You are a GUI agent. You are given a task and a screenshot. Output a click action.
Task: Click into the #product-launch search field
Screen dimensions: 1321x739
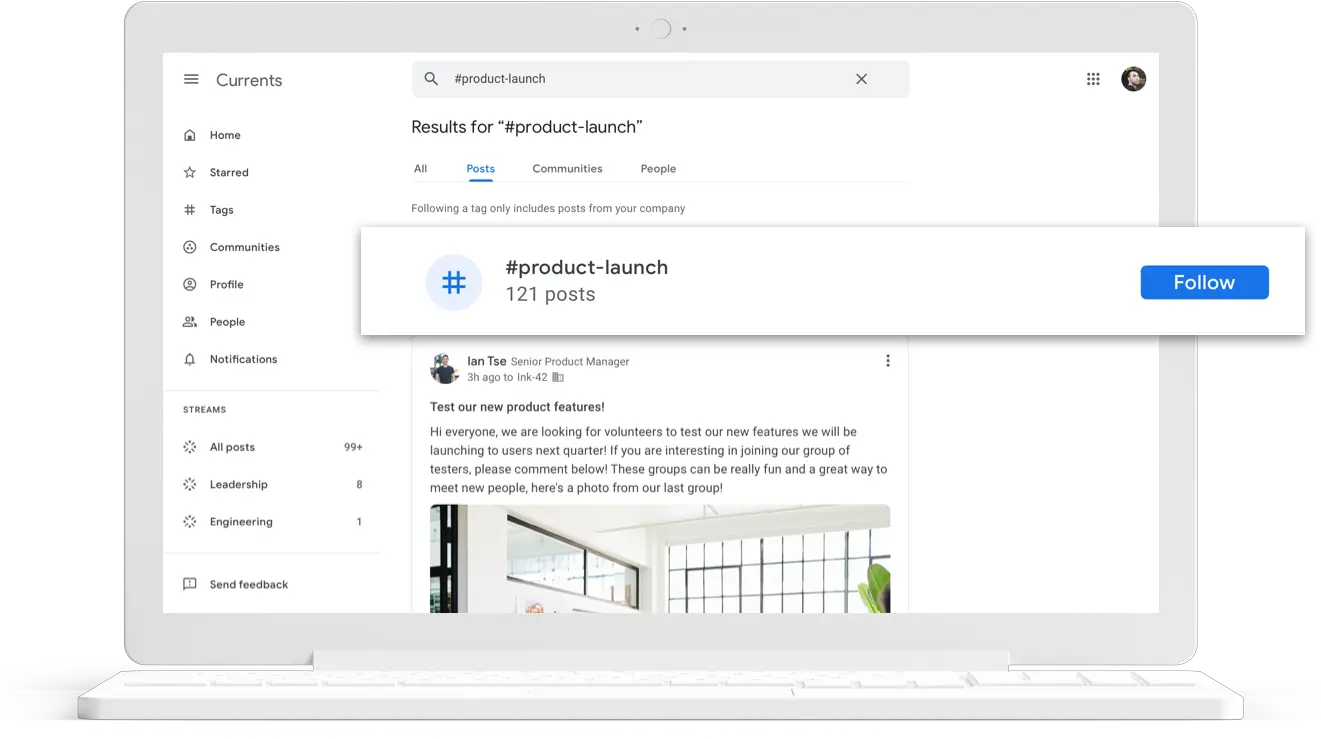(x=640, y=79)
